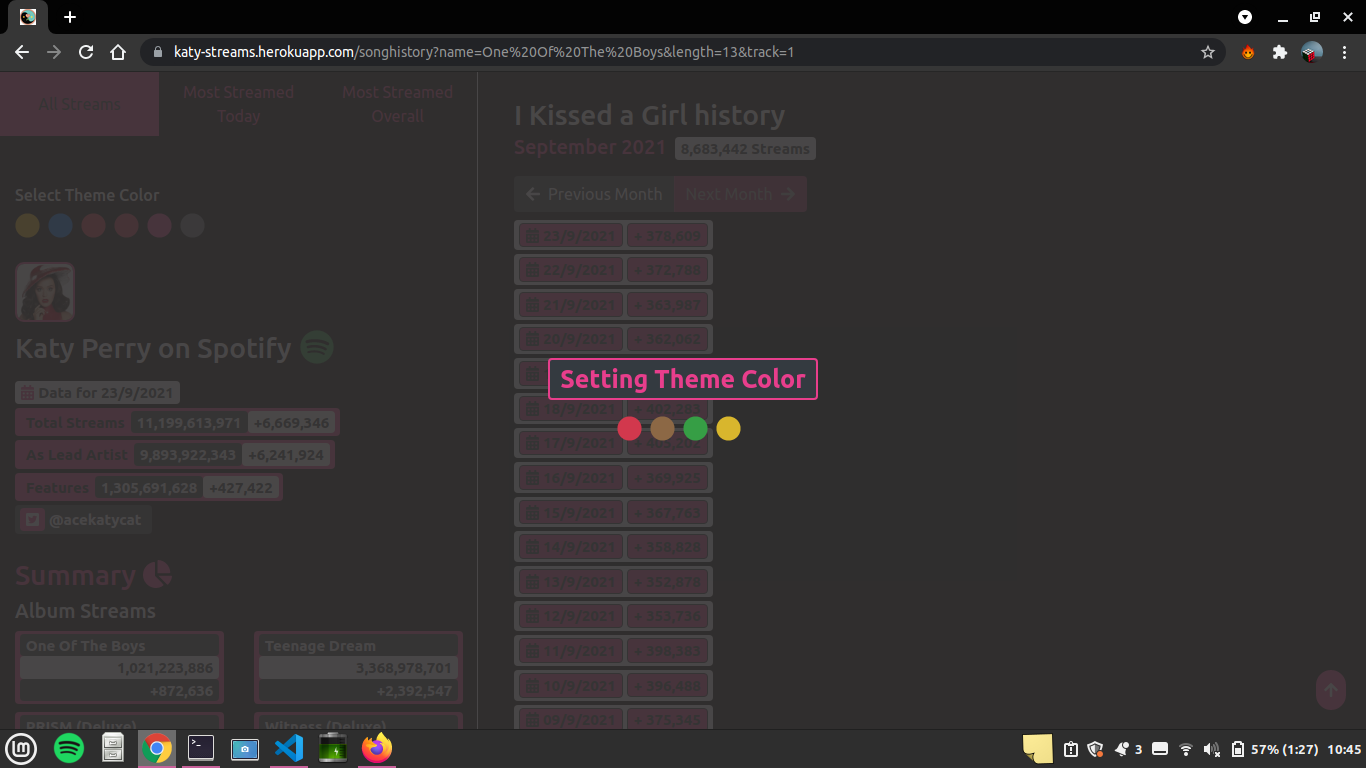The width and height of the screenshot is (1366, 768).
Task: Click the 8,683,442 Streams badge
Action: 745,149
